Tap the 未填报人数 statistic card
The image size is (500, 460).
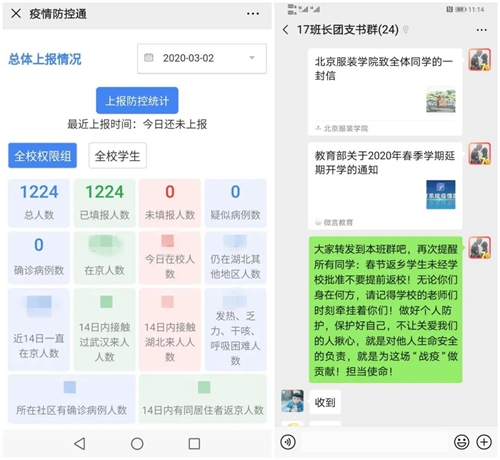point(170,203)
